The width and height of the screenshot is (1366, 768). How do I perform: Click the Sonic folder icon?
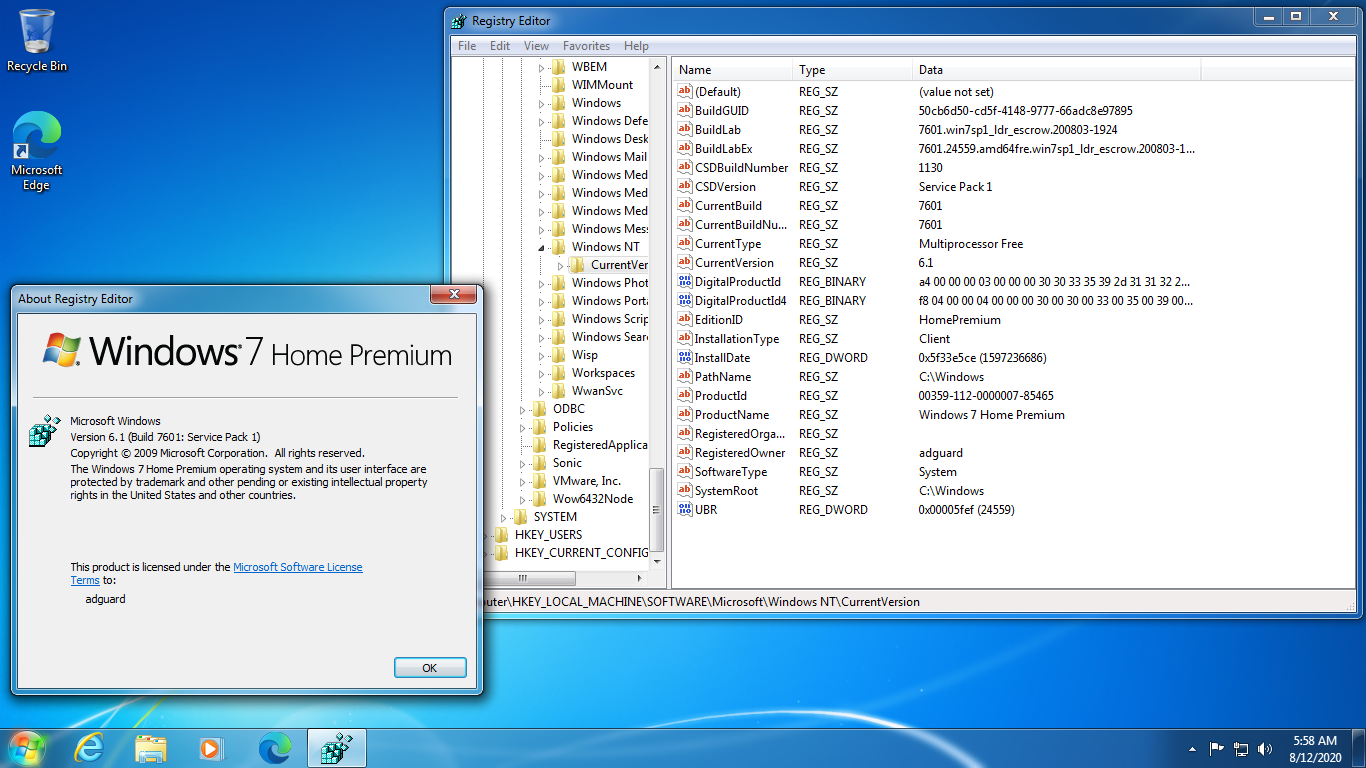coord(541,463)
